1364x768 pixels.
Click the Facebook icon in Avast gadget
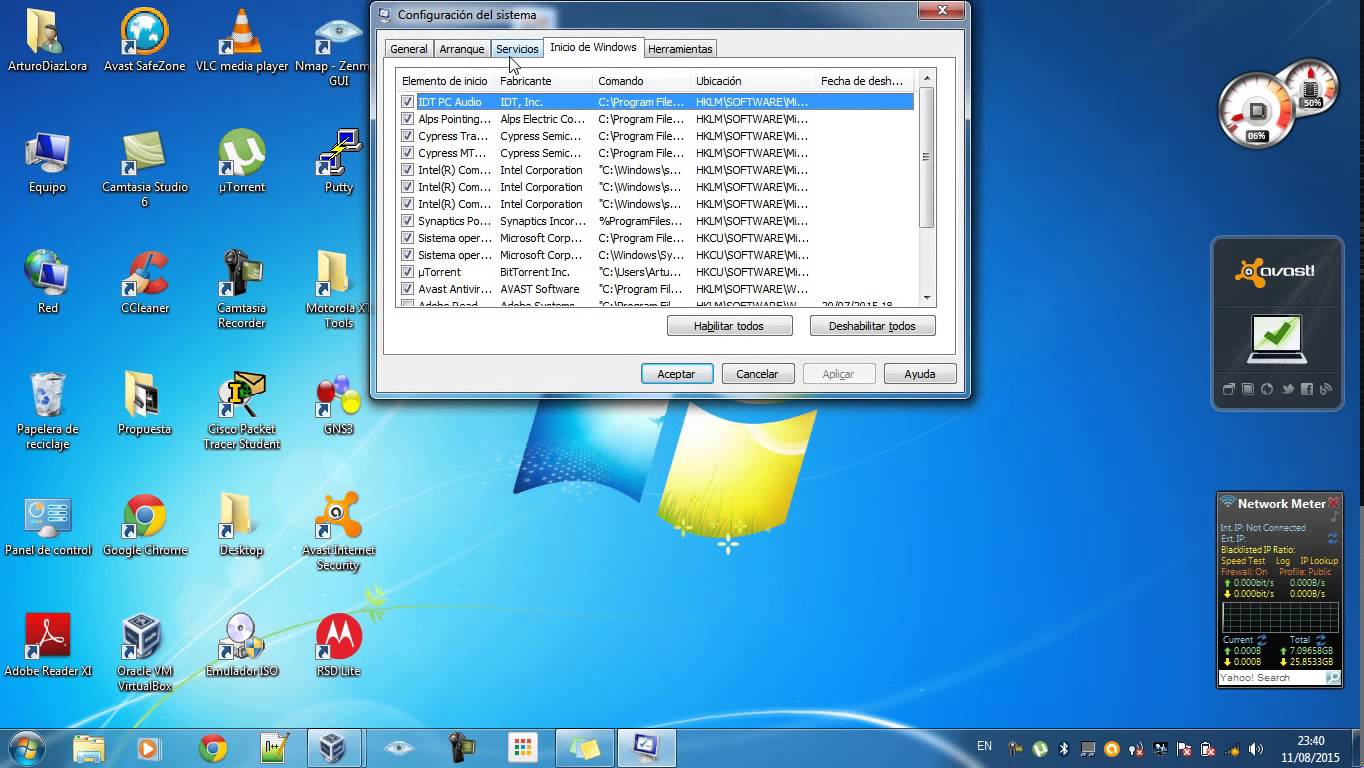(x=1306, y=389)
